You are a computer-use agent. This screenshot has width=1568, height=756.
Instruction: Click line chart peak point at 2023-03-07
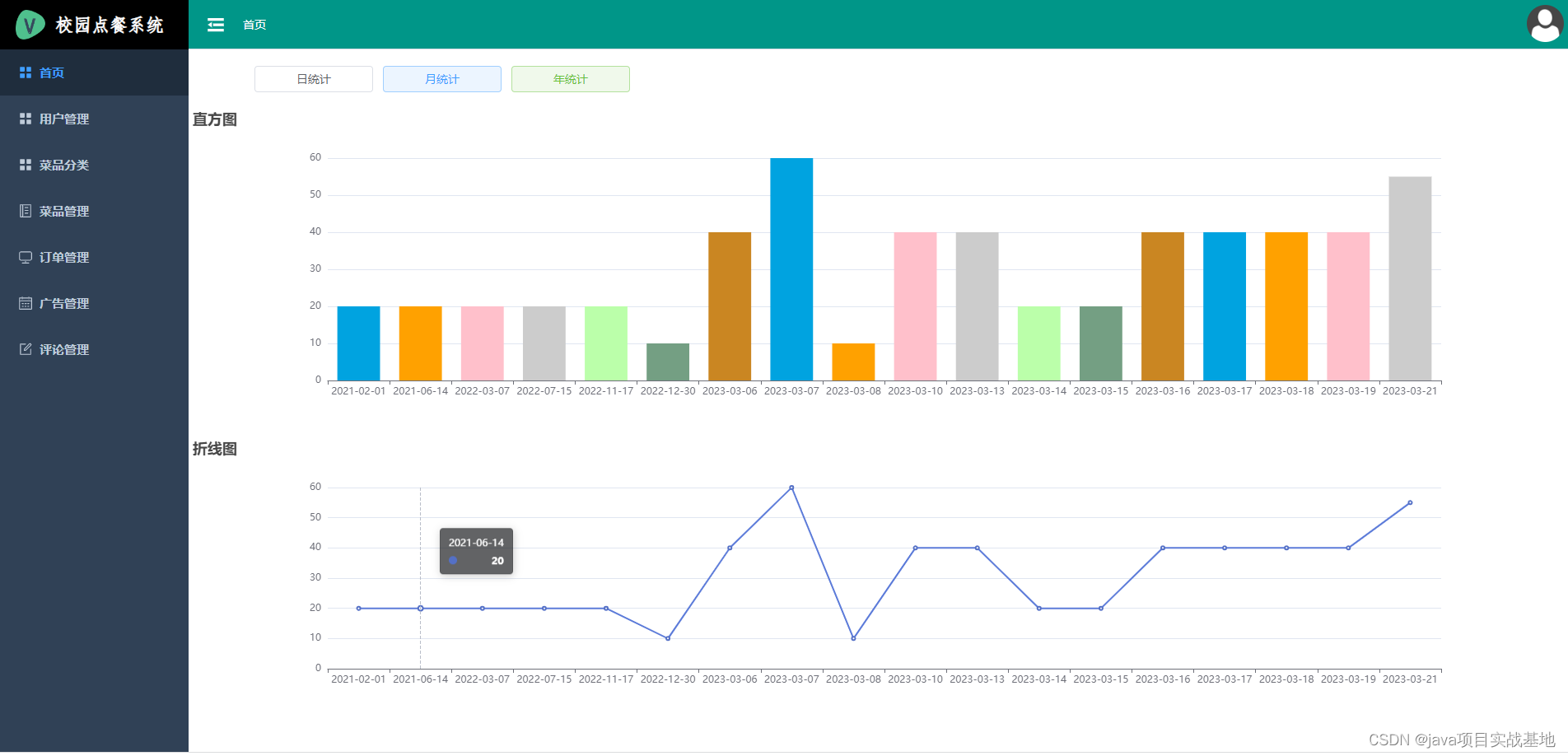791,488
